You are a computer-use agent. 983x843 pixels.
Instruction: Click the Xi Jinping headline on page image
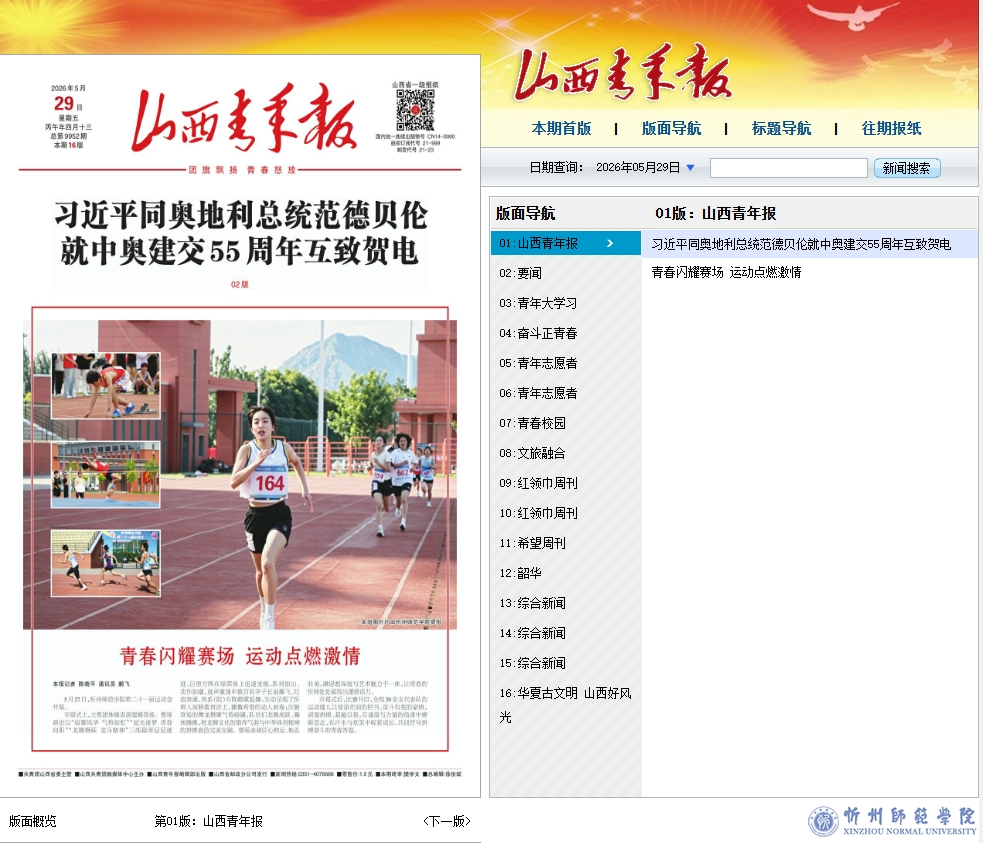point(241,233)
